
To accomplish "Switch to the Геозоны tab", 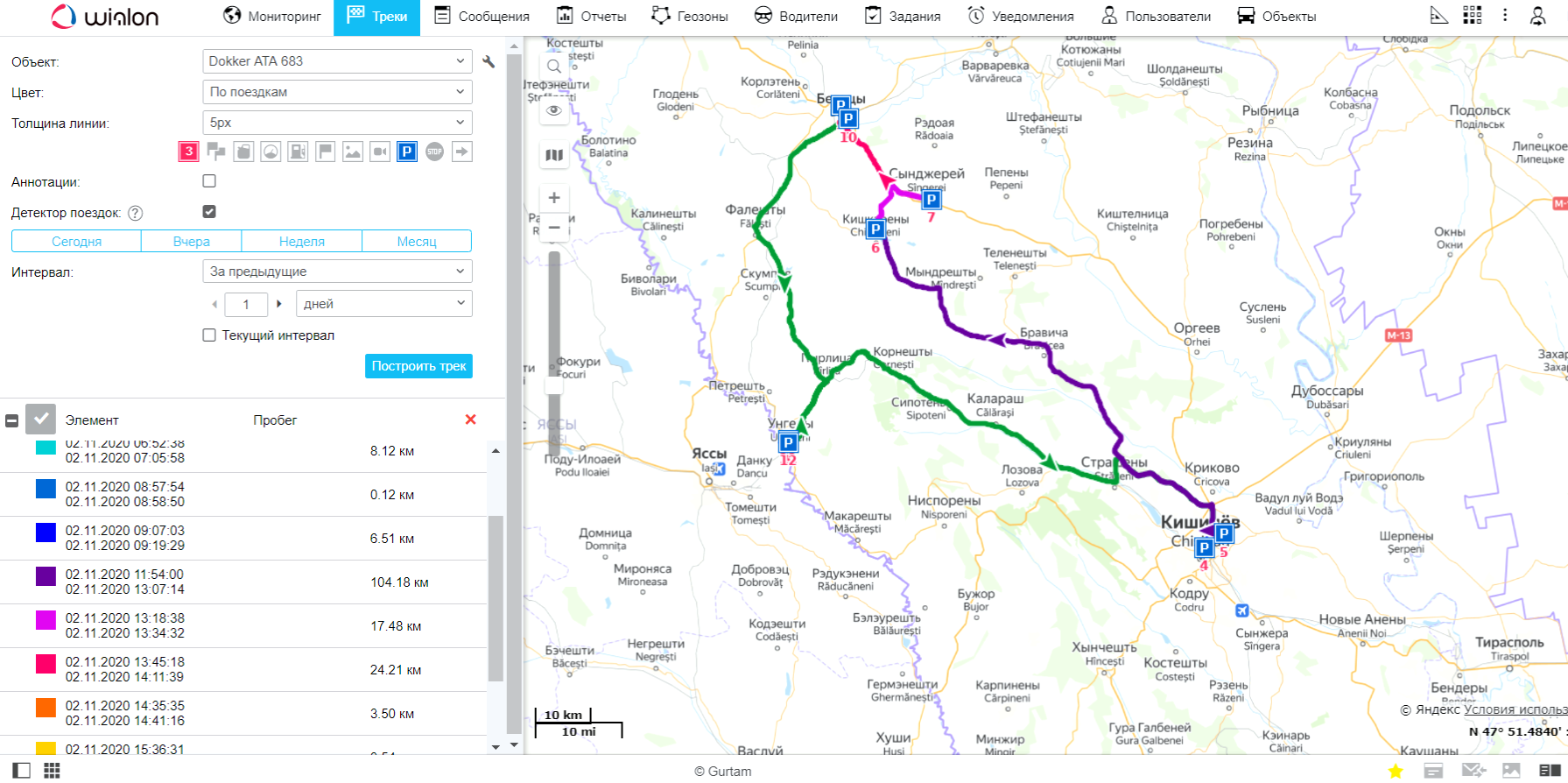I will click(x=690, y=17).
